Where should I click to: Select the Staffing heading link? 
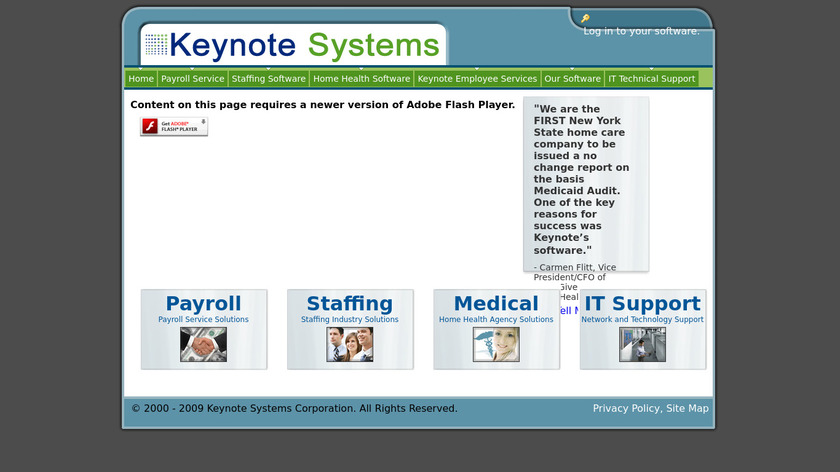point(350,303)
